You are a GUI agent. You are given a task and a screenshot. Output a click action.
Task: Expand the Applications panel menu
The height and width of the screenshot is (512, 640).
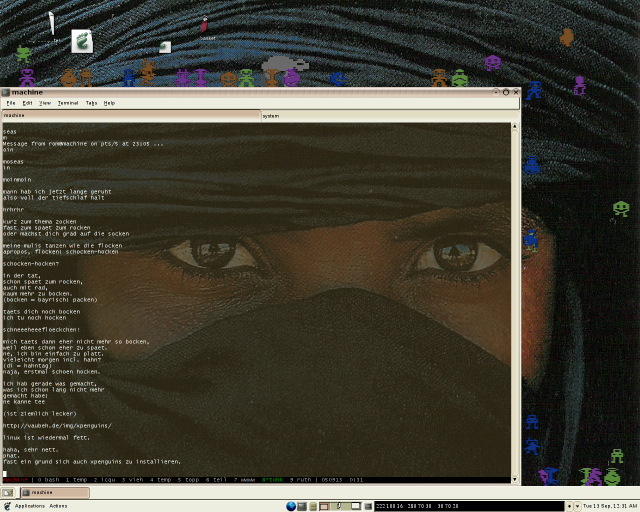28,506
